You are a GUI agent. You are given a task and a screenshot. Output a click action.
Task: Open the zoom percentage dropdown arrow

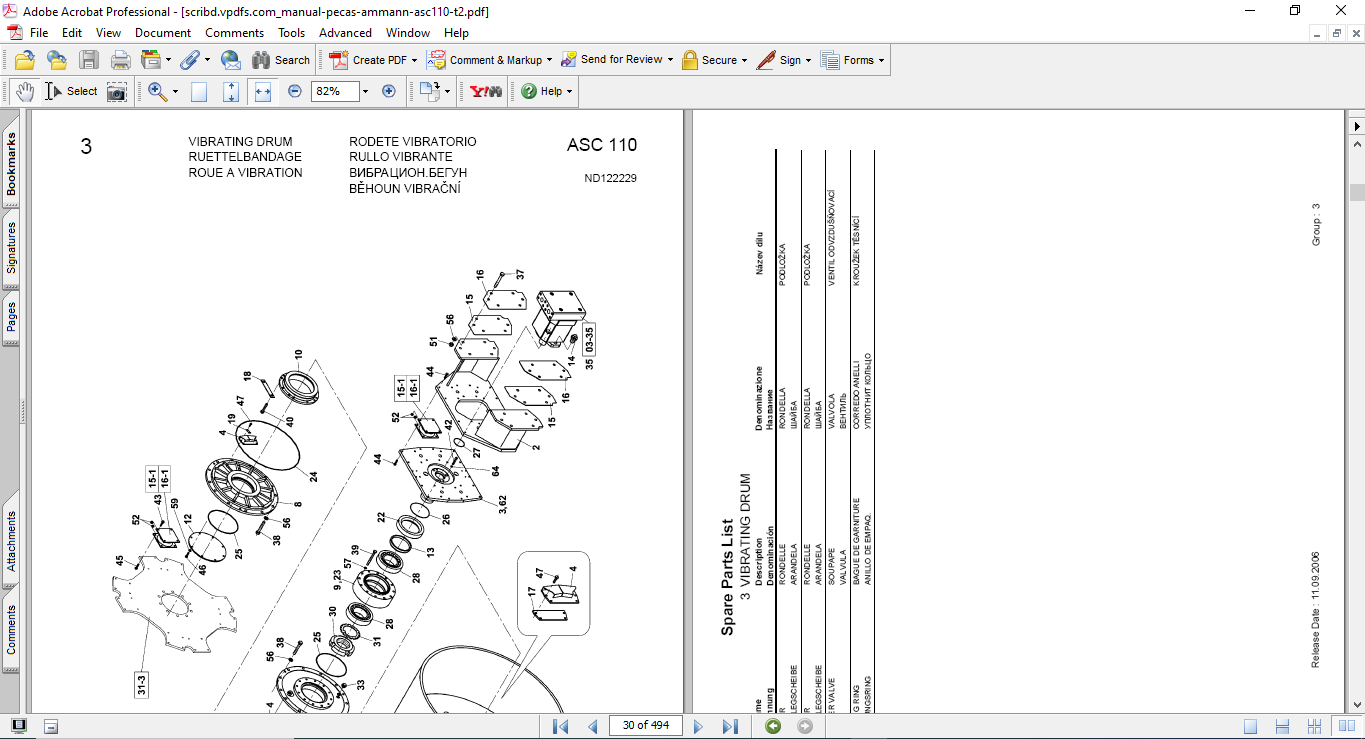tap(365, 91)
